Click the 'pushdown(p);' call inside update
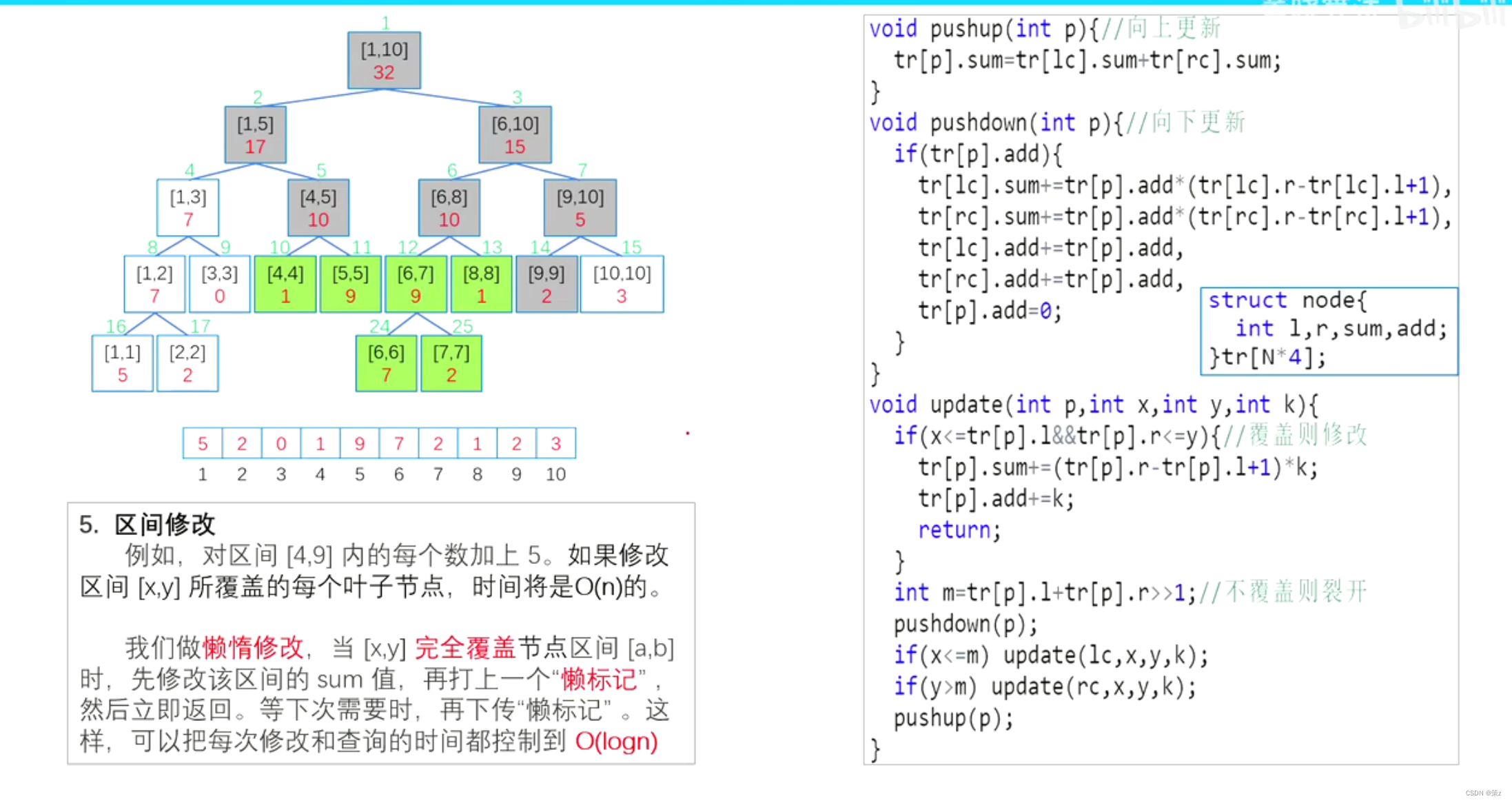 click(966, 624)
